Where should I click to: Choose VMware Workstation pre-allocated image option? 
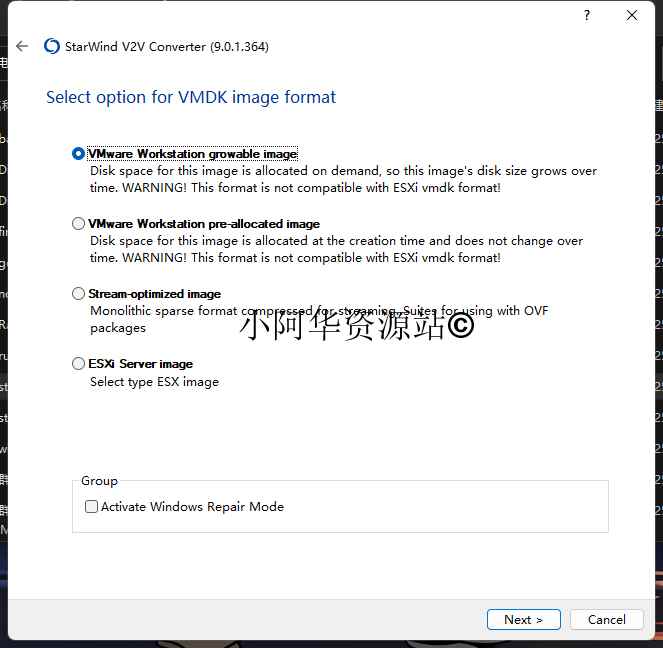[x=79, y=224]
